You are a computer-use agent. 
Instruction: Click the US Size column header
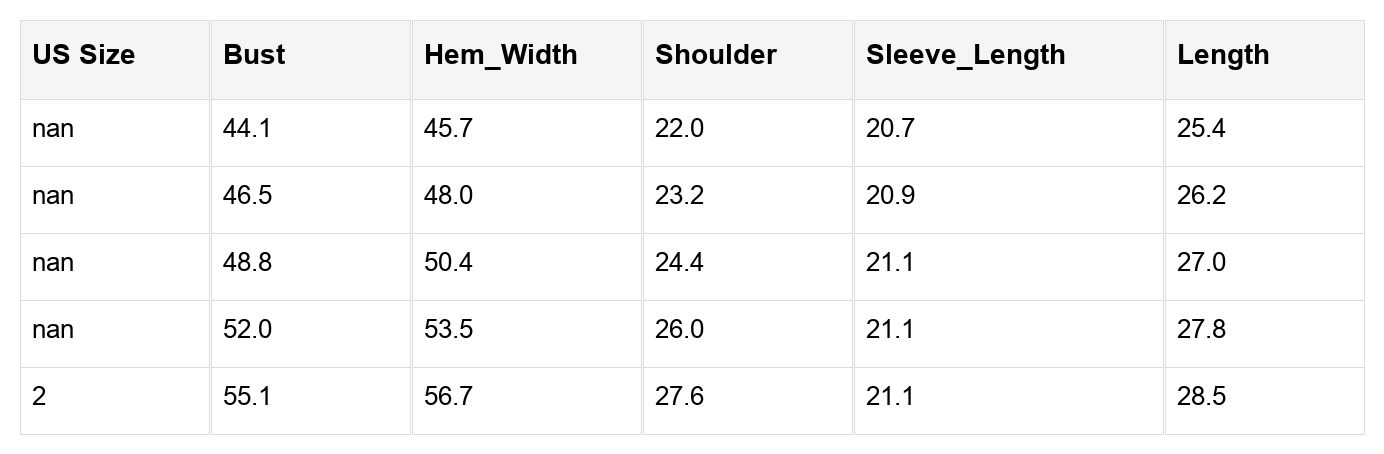point(83,55)
